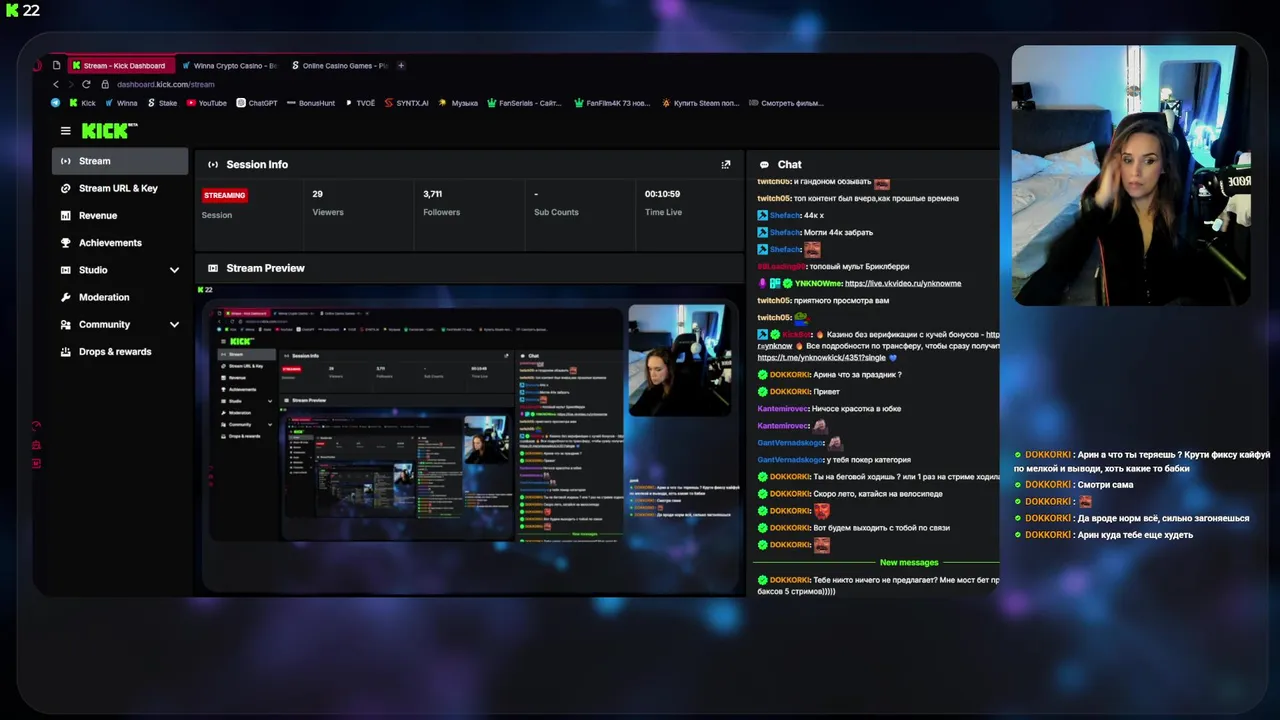The width and height of the screenshot is (1280, 720).
Task: Open the ChatGPT bookmark
Action: coord(257,103)
